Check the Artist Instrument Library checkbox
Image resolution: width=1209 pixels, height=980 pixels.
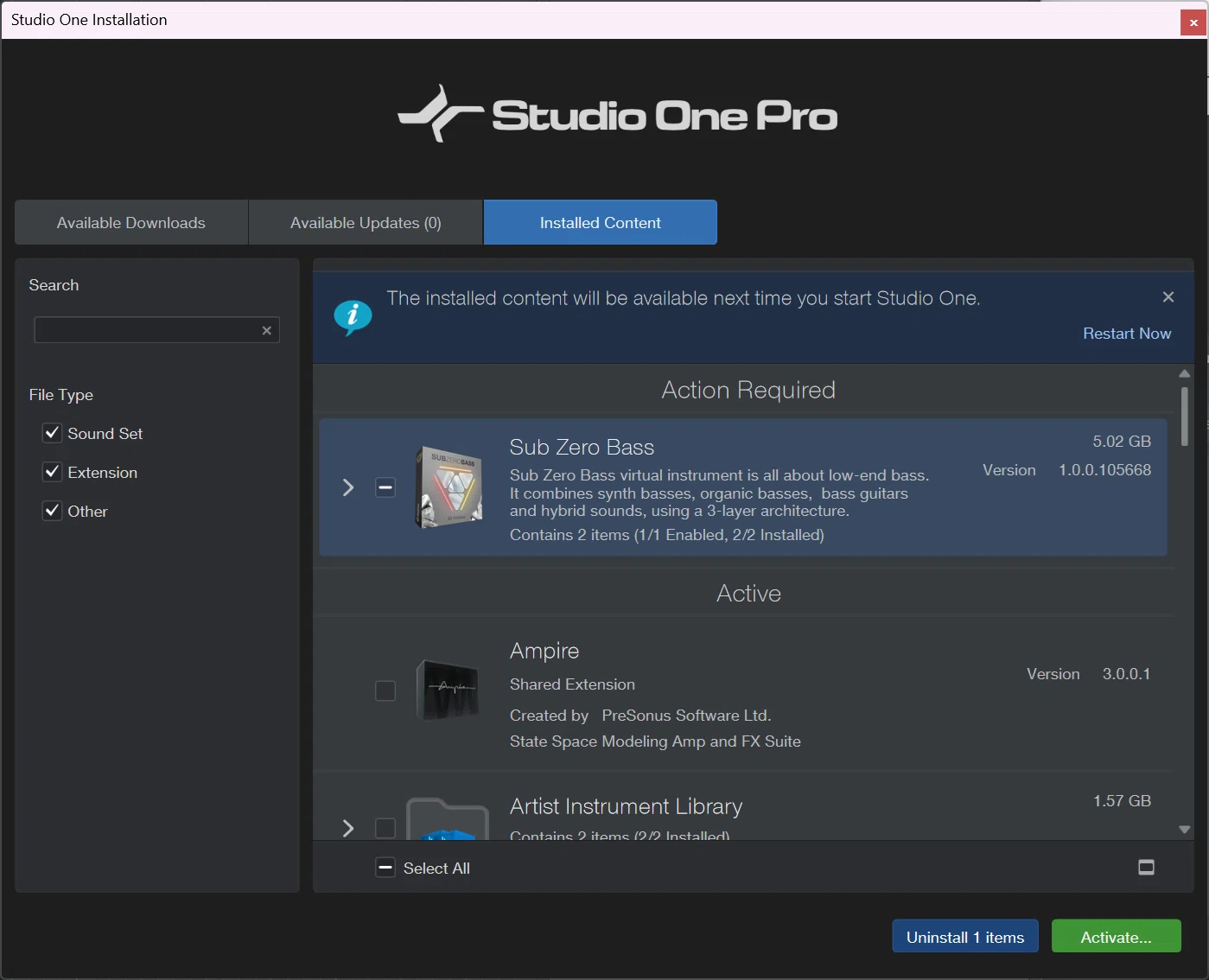click(385, 828)
